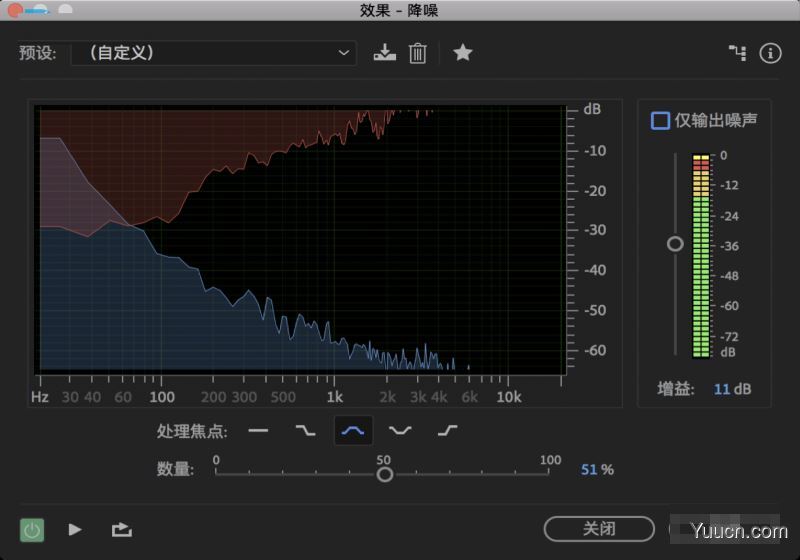Toggle loop playback export icon
Image resolution: width=800 pixels, height=560 pixels.
[122, 529]
